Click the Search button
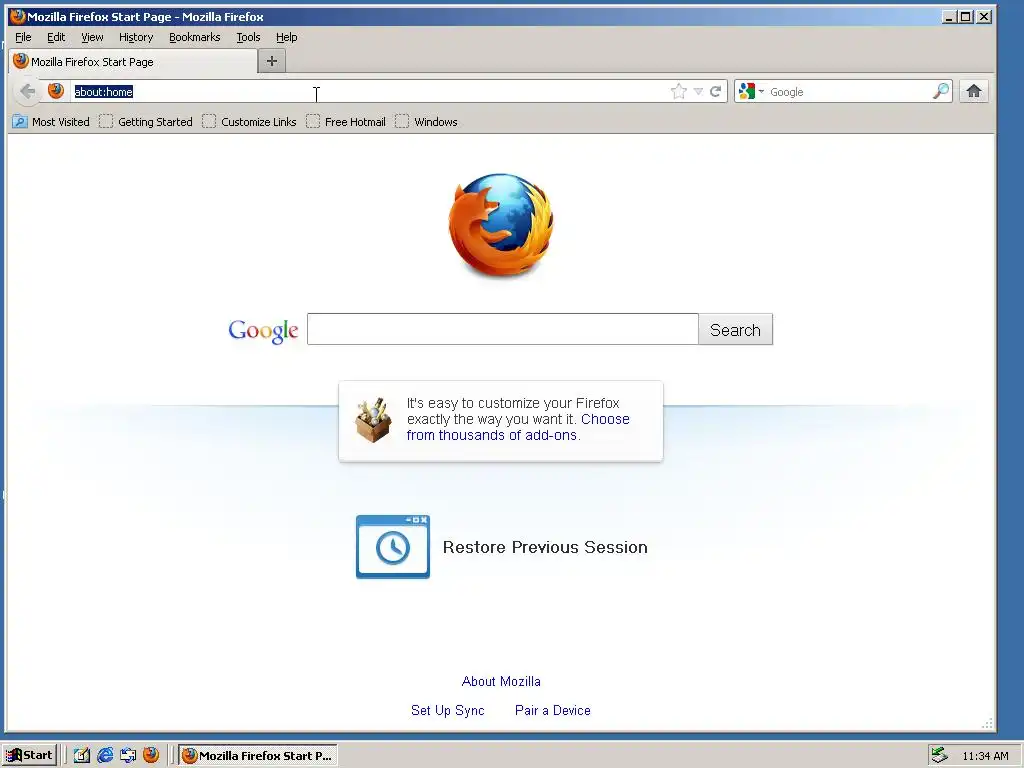Screen dimensions: 1024x768 click(x=735, y=329)
